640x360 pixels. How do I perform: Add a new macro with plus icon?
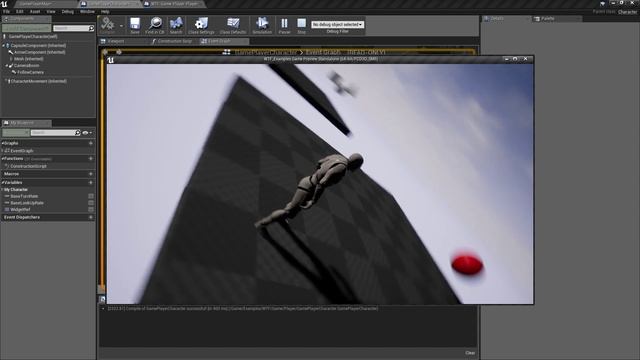[x=91, y=174]
